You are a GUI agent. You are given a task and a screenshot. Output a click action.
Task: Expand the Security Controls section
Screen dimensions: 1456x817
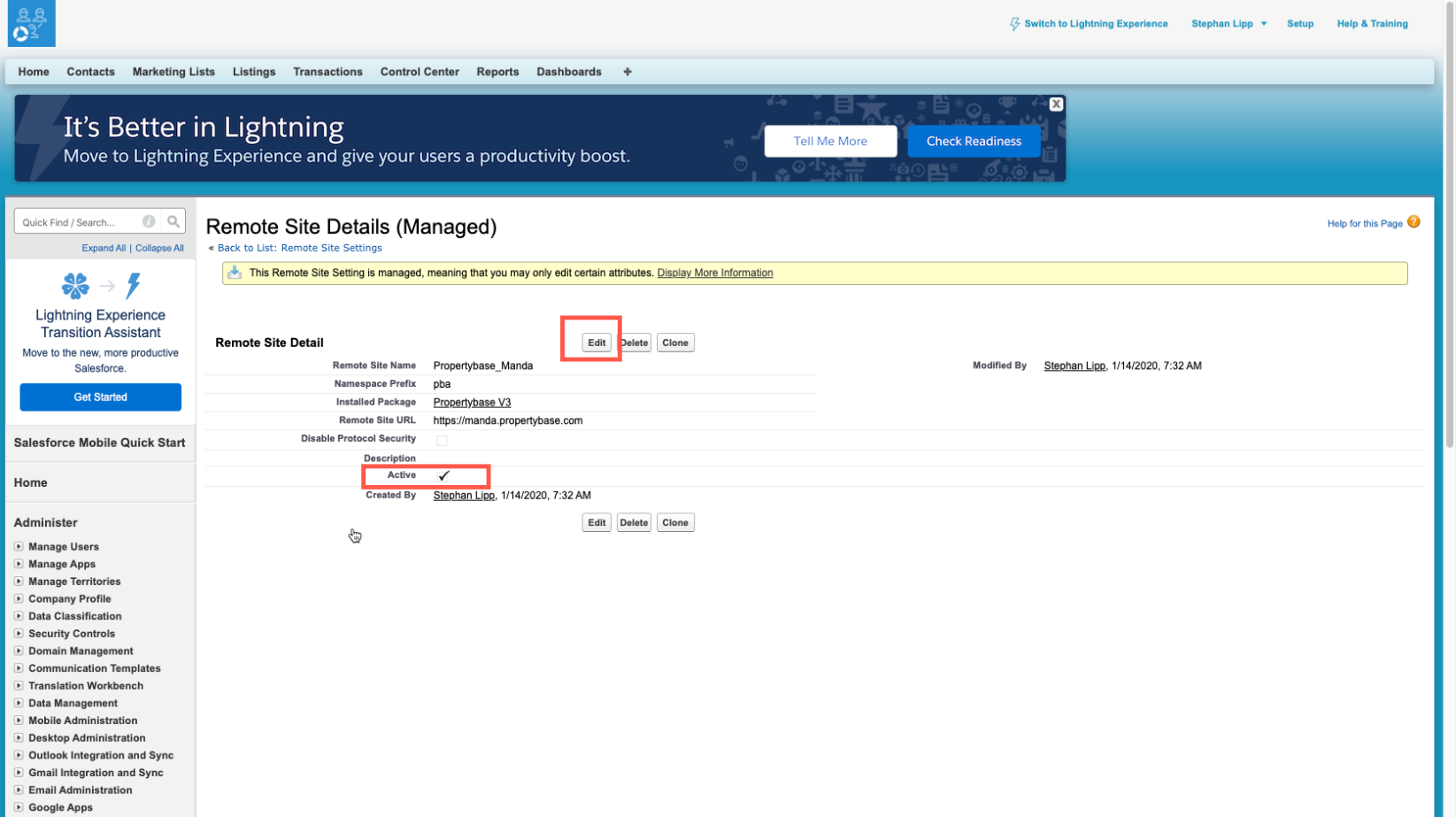(19, 633)
